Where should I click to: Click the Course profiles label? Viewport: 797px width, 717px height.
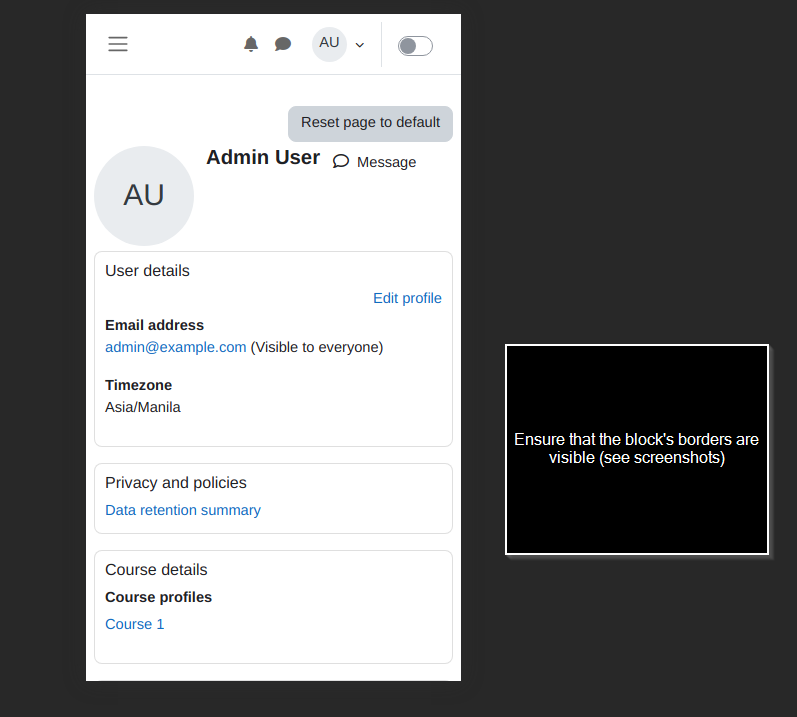click(x=159, y=597)
